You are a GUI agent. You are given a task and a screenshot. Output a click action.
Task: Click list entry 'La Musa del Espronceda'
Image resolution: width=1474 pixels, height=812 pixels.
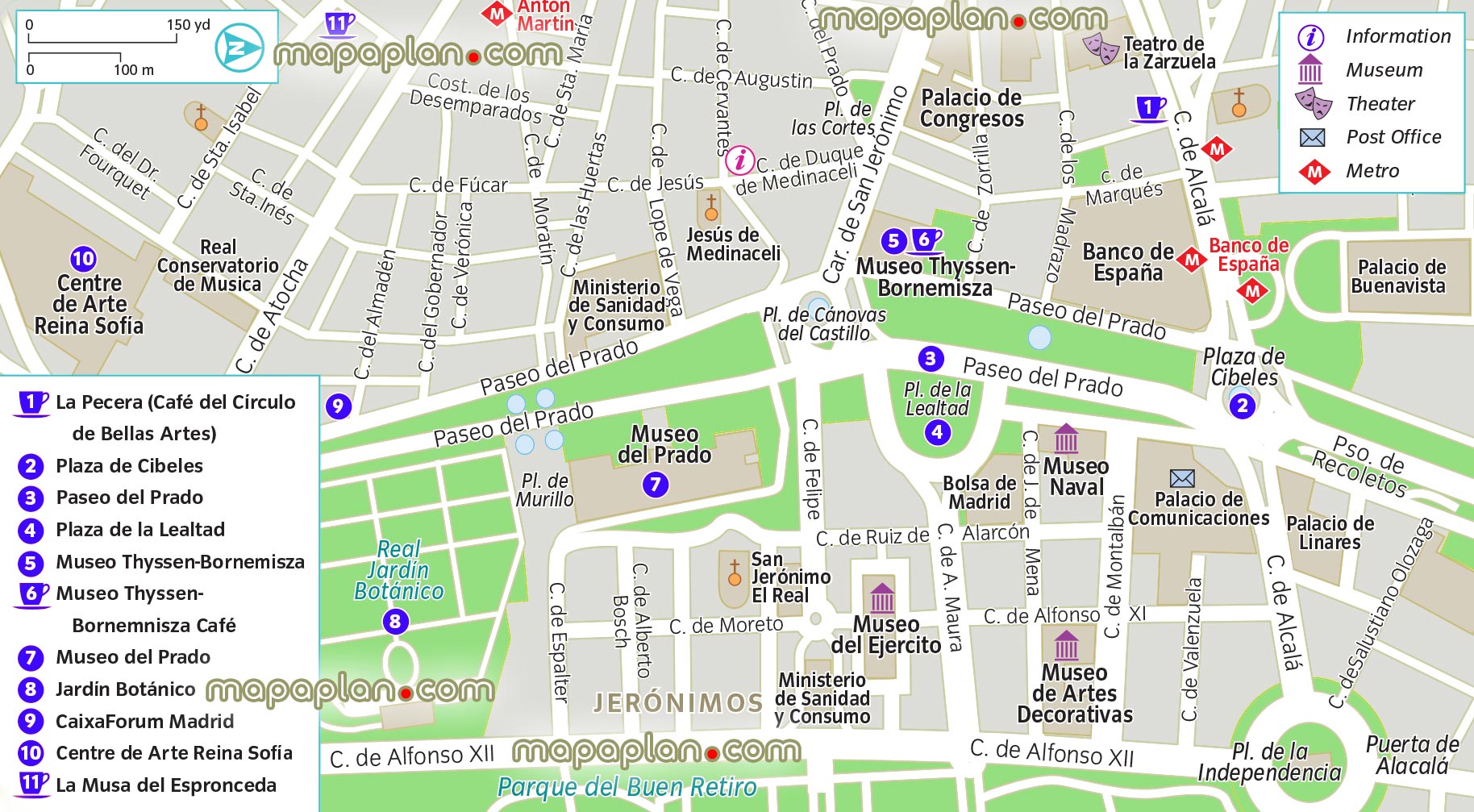pos(166,785)
